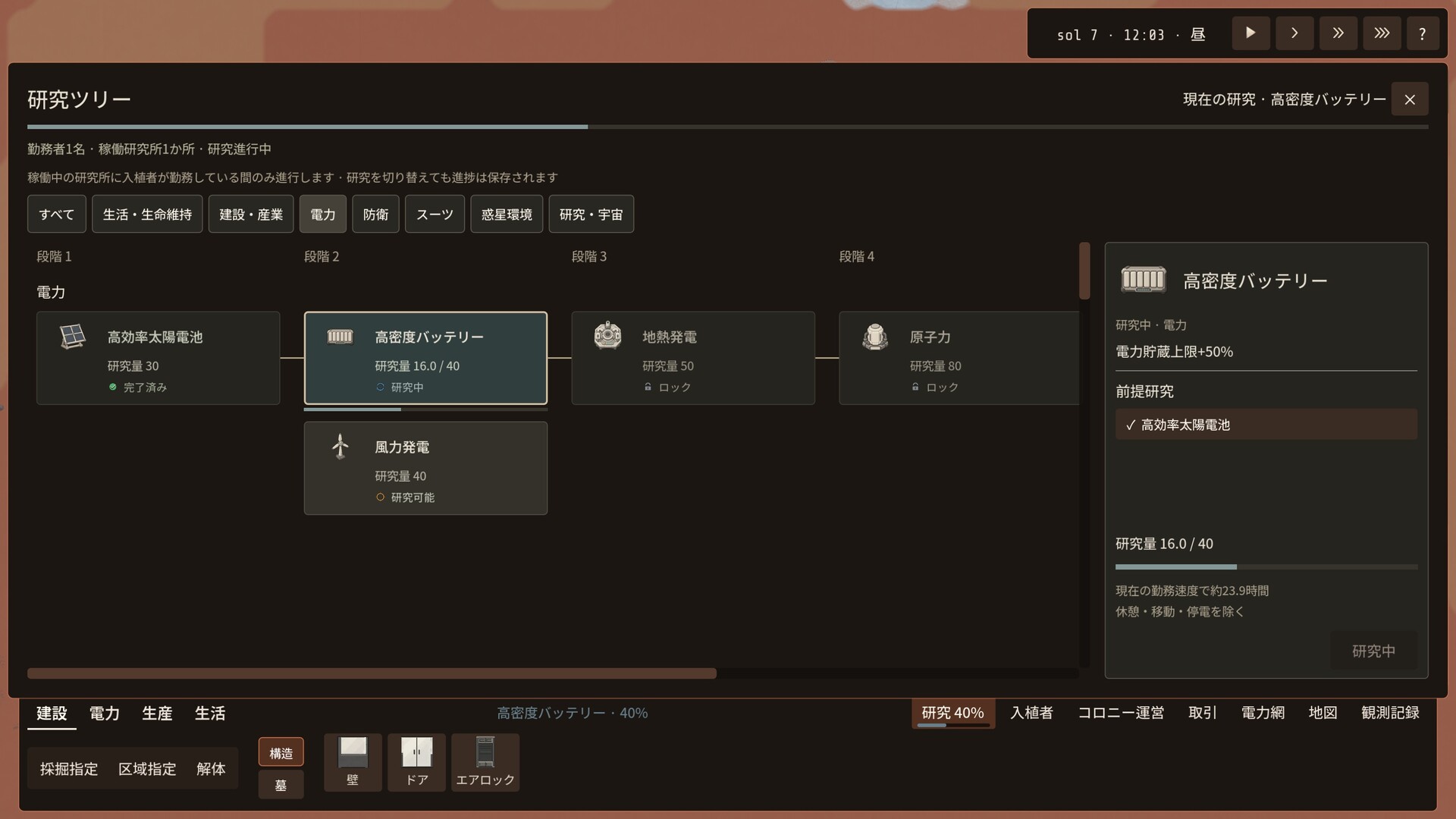Select the 解体 dismantle tool
The width and height of the screenshot is (1456, 819).
coord(211,769)
